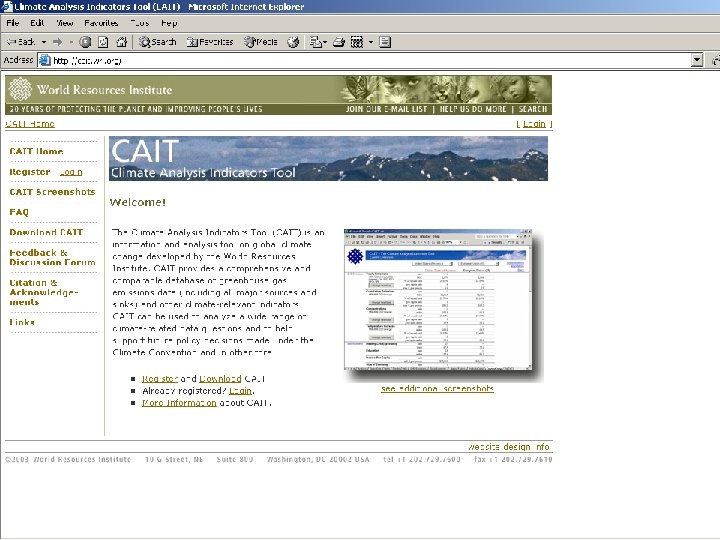Click the Refresh page icon
This screenshot has width=720, height=540.
pos(103,42)
